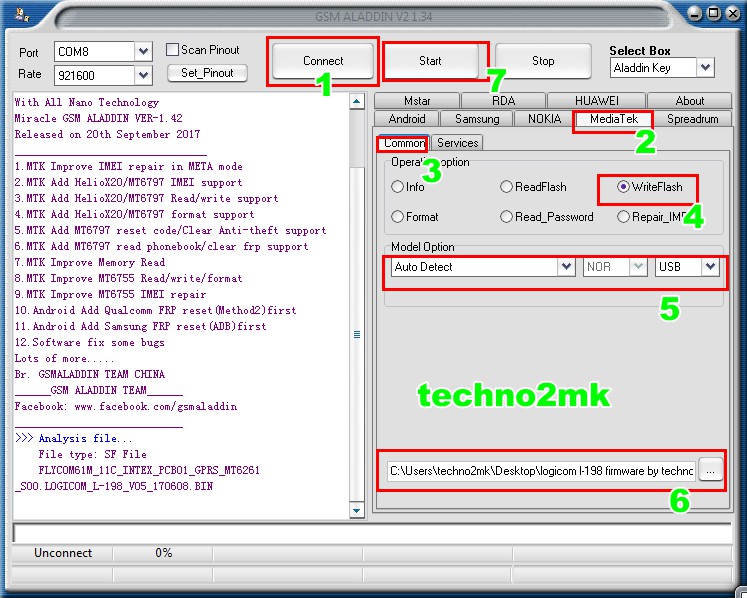Switch to the MediaTek tab

614,119
